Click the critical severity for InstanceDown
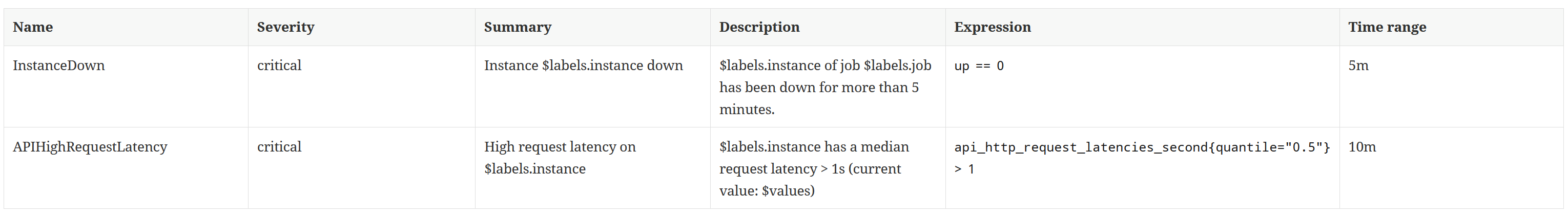Viewport: 1568px width, 215px height. [279, 66]
